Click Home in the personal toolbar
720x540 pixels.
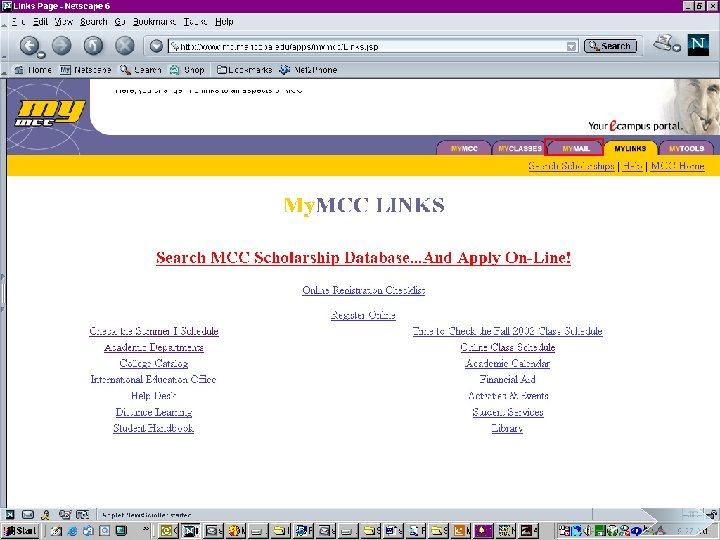pos(33,70)
